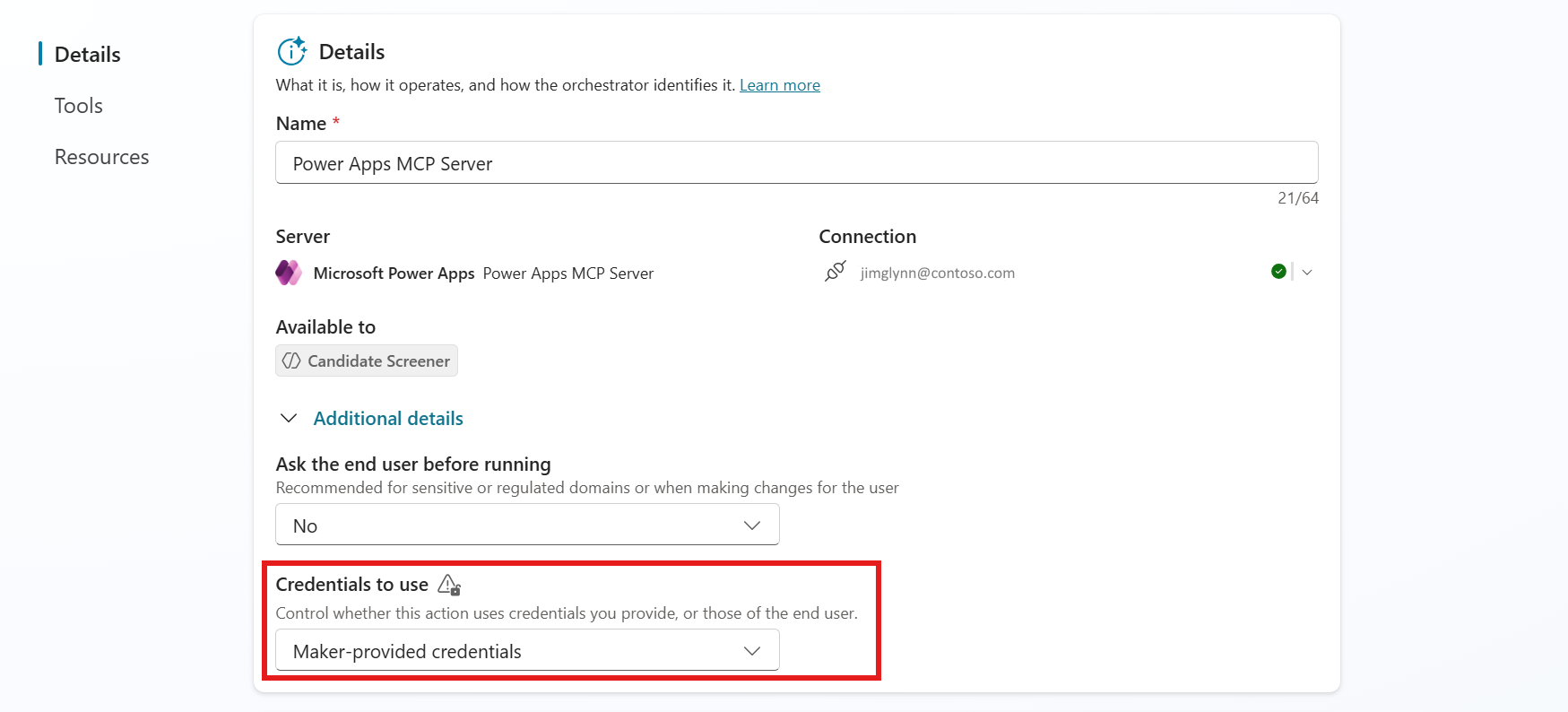
Task: Open the Resources section
Action: 101,156
